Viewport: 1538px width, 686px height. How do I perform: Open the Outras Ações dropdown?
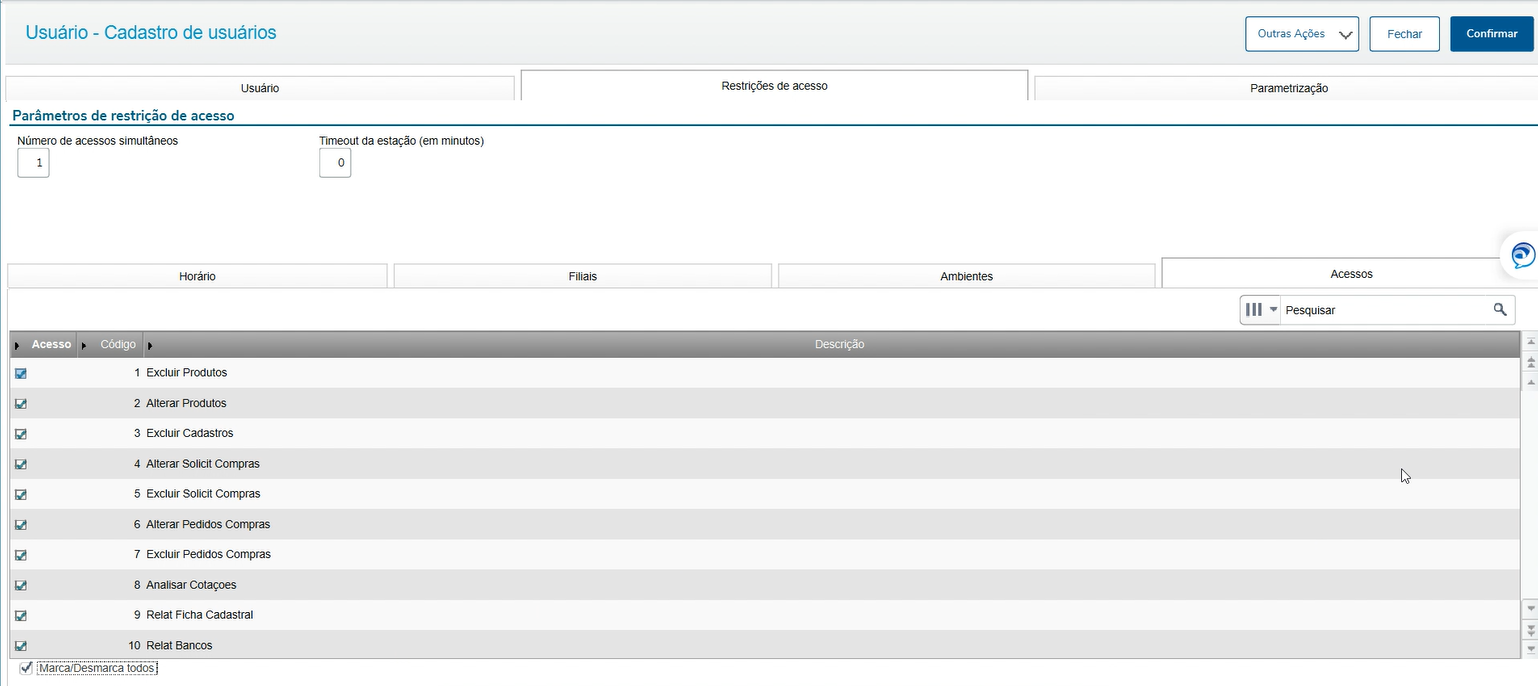[x=1301, y=34]
